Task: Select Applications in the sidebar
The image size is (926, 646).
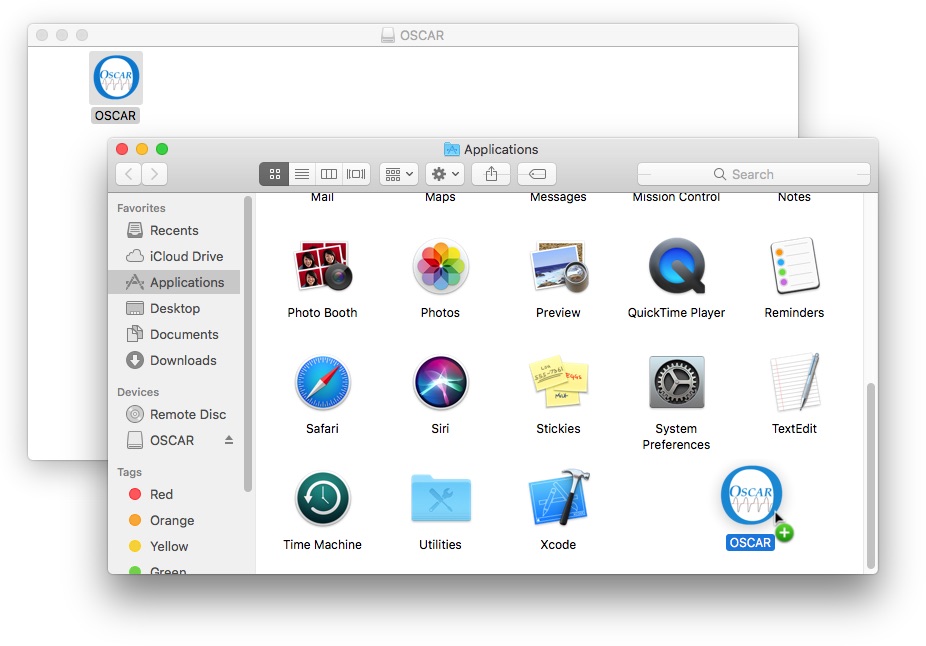Action: point(174,282)
